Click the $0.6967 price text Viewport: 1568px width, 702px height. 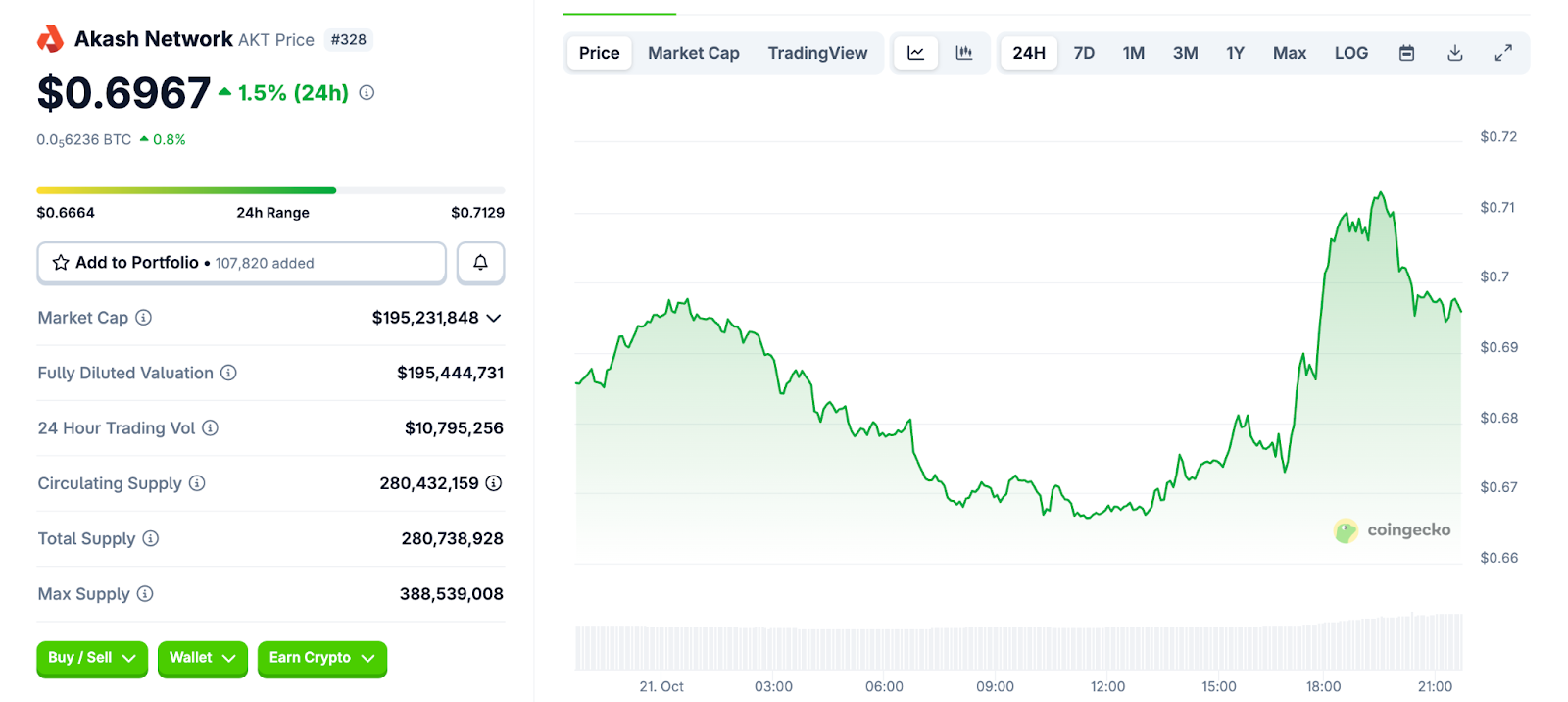click(123, 93)
